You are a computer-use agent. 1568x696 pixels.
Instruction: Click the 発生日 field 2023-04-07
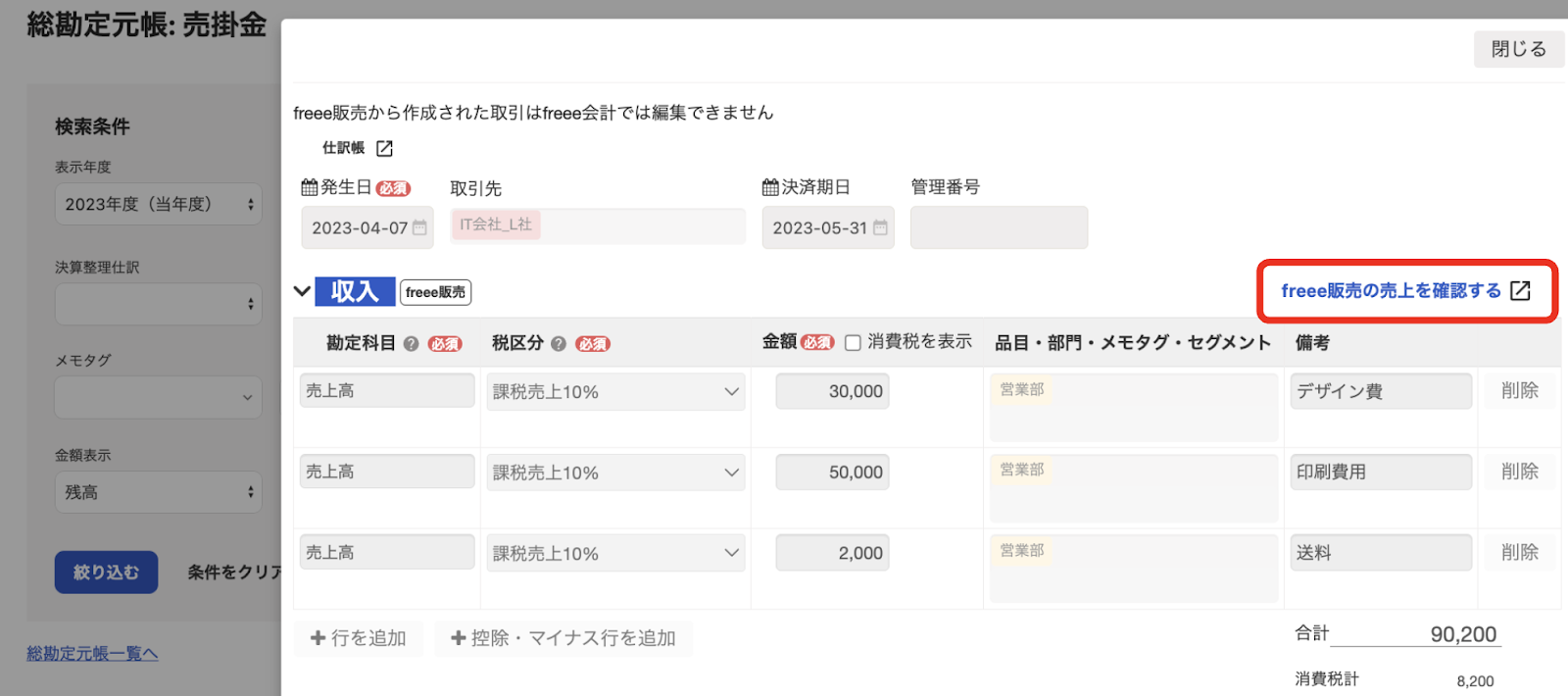coord(367,227)
